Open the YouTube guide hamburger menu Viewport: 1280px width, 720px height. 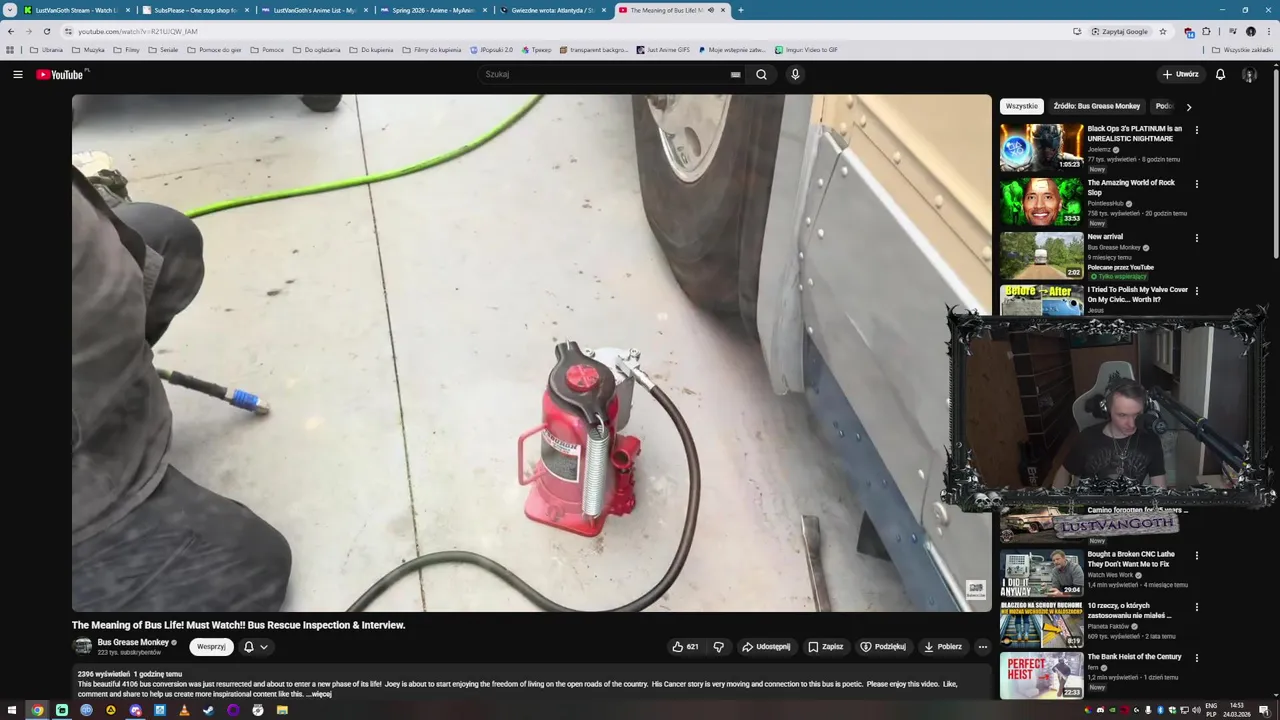tap(18, 74)
